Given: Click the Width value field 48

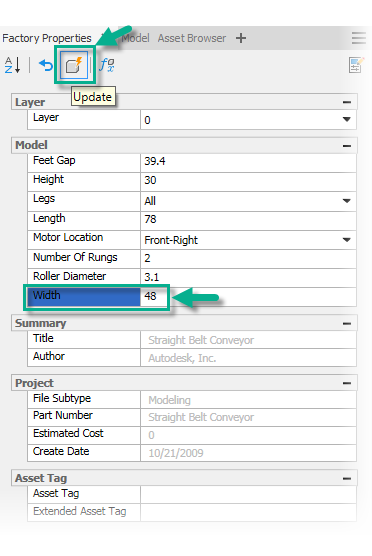Looking at the screenshot, I should coord(248,296).
